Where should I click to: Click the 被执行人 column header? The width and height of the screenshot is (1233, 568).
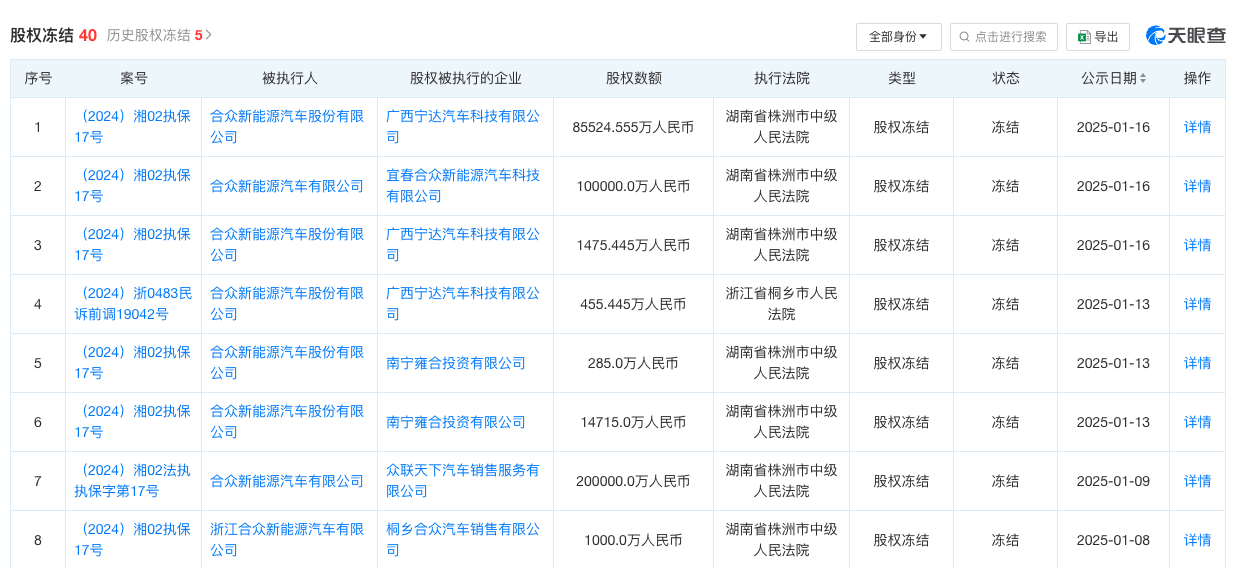289,78
